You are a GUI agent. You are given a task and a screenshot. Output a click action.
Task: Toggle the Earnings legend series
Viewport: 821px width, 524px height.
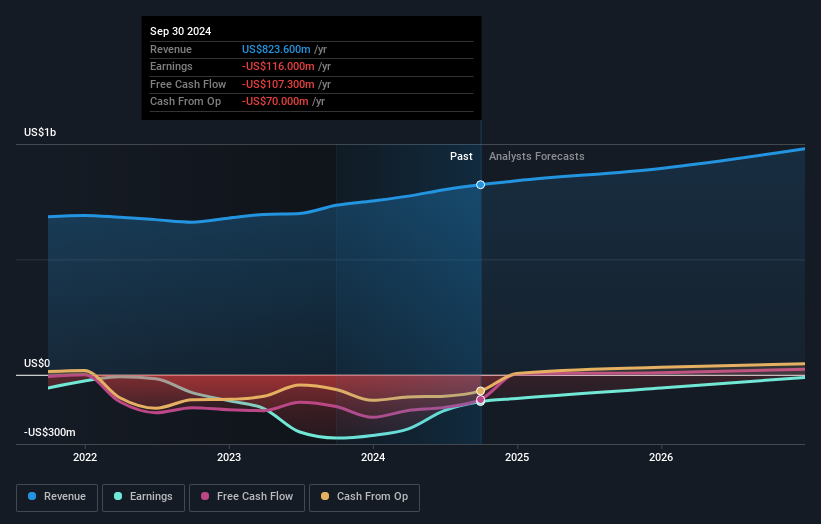point(143,497)
